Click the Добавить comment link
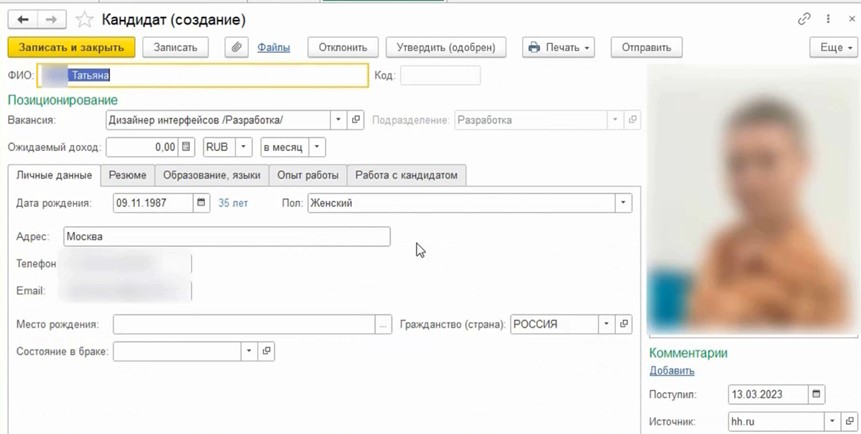This screenshot has height=434, width=861. [x=672, y=371]
